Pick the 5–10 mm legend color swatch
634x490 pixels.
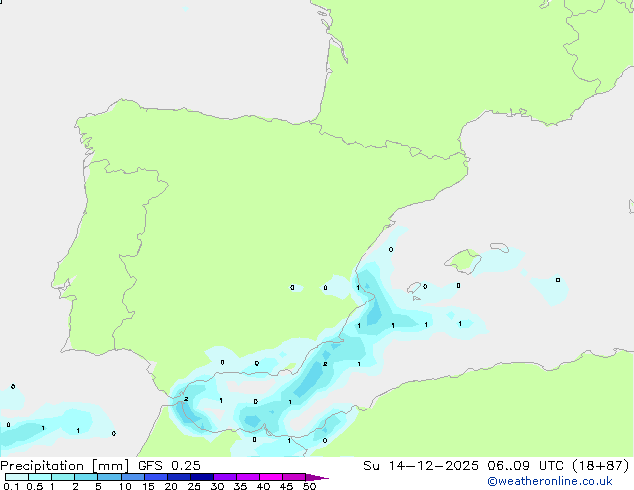click(x=109, y=477)
